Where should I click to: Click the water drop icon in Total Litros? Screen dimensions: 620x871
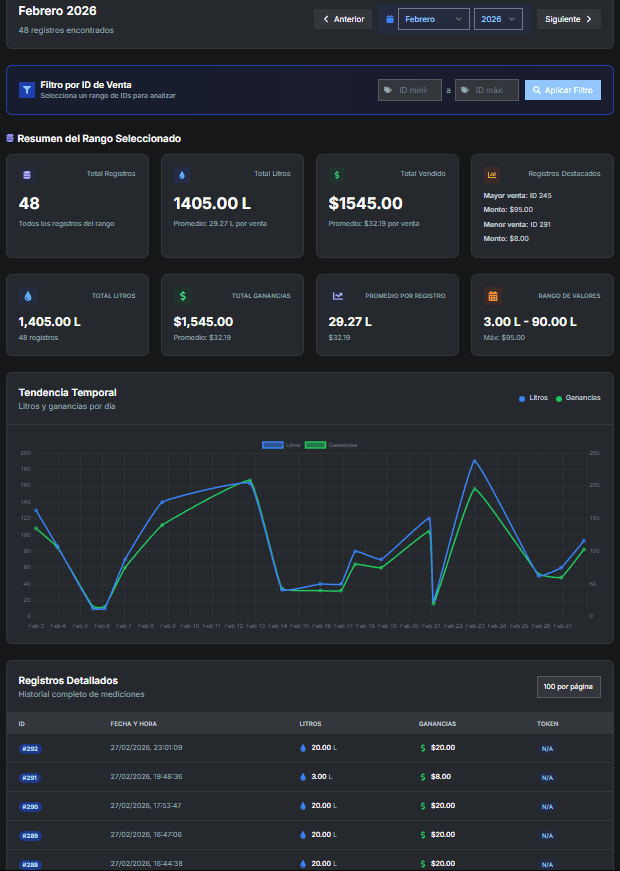181,175
